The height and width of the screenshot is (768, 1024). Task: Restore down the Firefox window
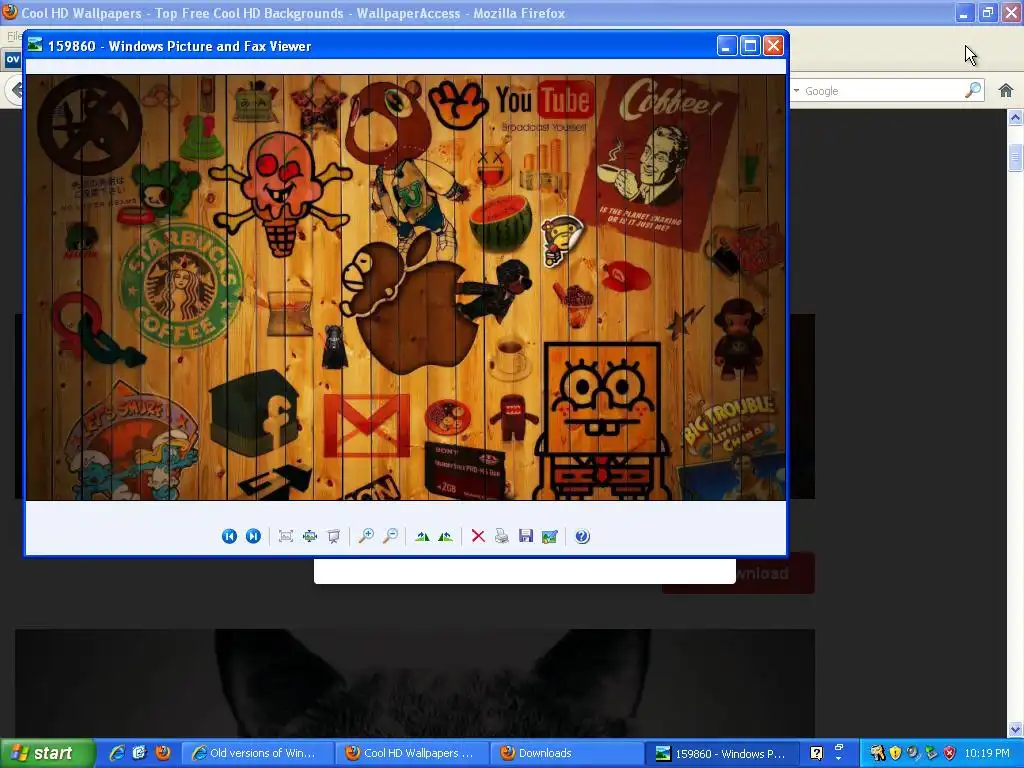(988, 12)
